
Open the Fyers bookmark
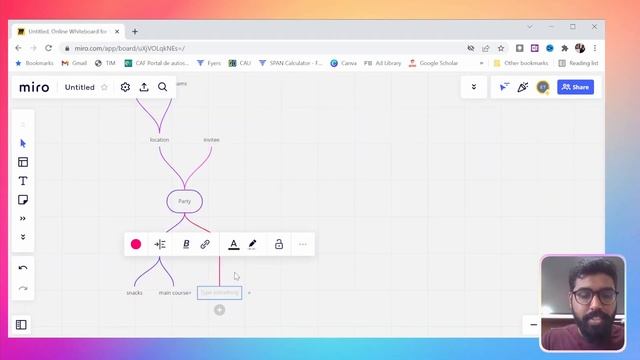click(209, 63)
